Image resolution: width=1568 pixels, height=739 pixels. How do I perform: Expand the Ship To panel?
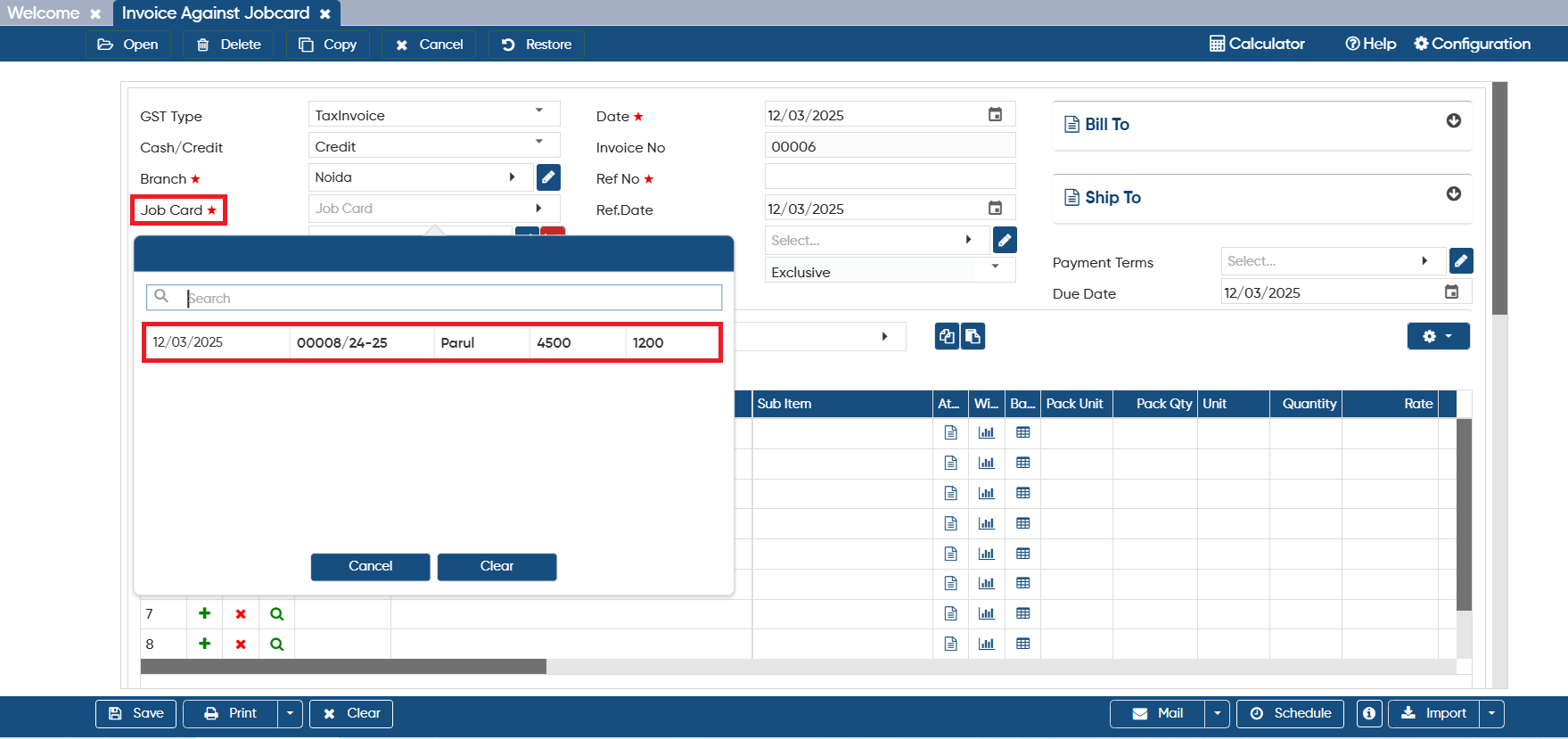coord(1453,194)
